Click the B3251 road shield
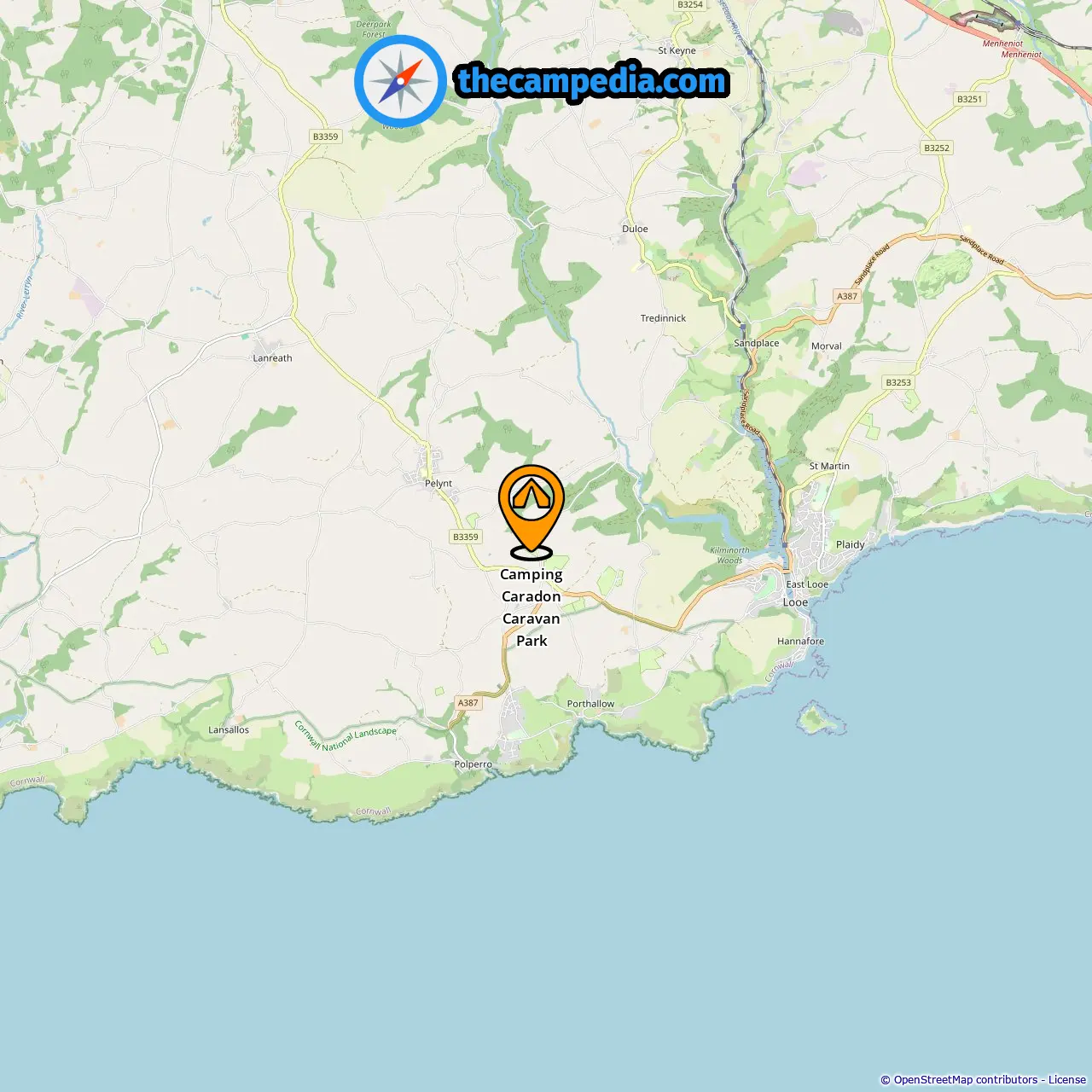Screen dimensions: 1092x1092 coord(969,99)
